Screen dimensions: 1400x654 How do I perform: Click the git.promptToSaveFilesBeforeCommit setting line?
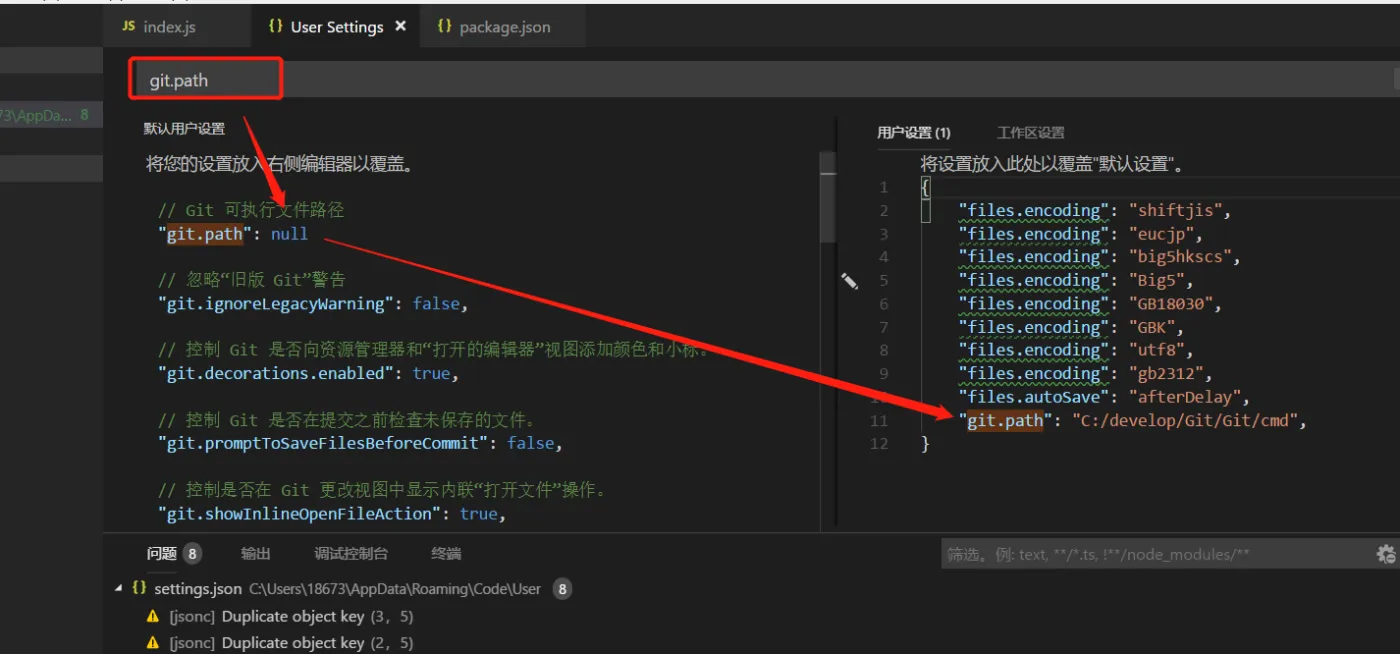point(360,443)
